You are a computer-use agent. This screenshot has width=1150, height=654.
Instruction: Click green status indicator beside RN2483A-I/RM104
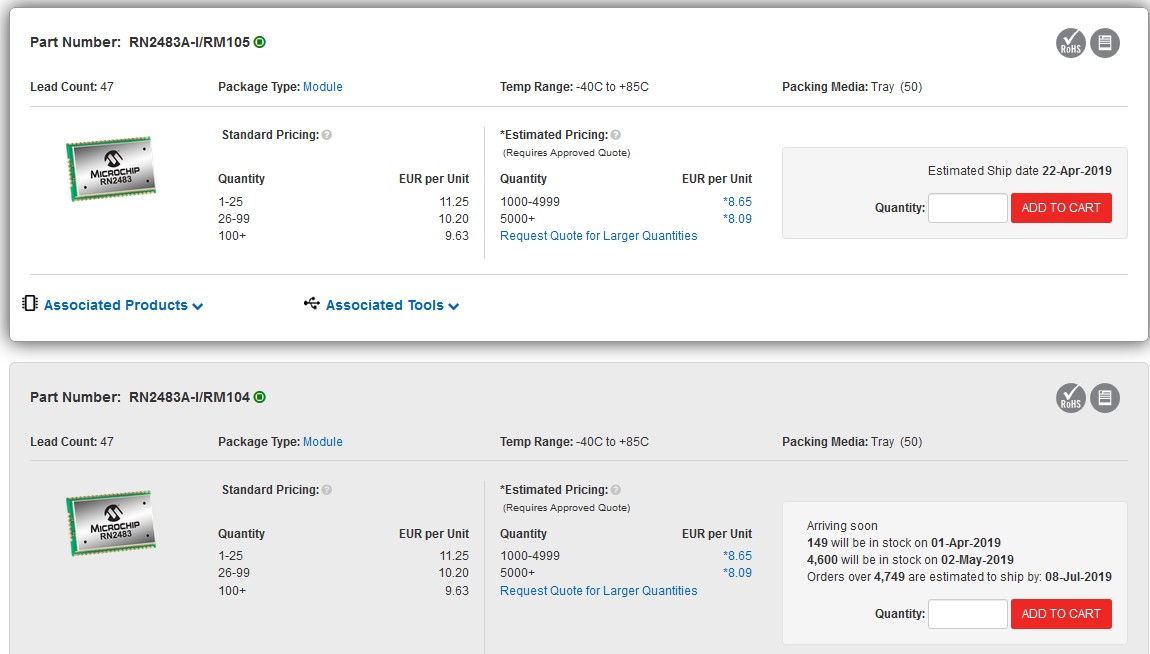tap(260, 397)
